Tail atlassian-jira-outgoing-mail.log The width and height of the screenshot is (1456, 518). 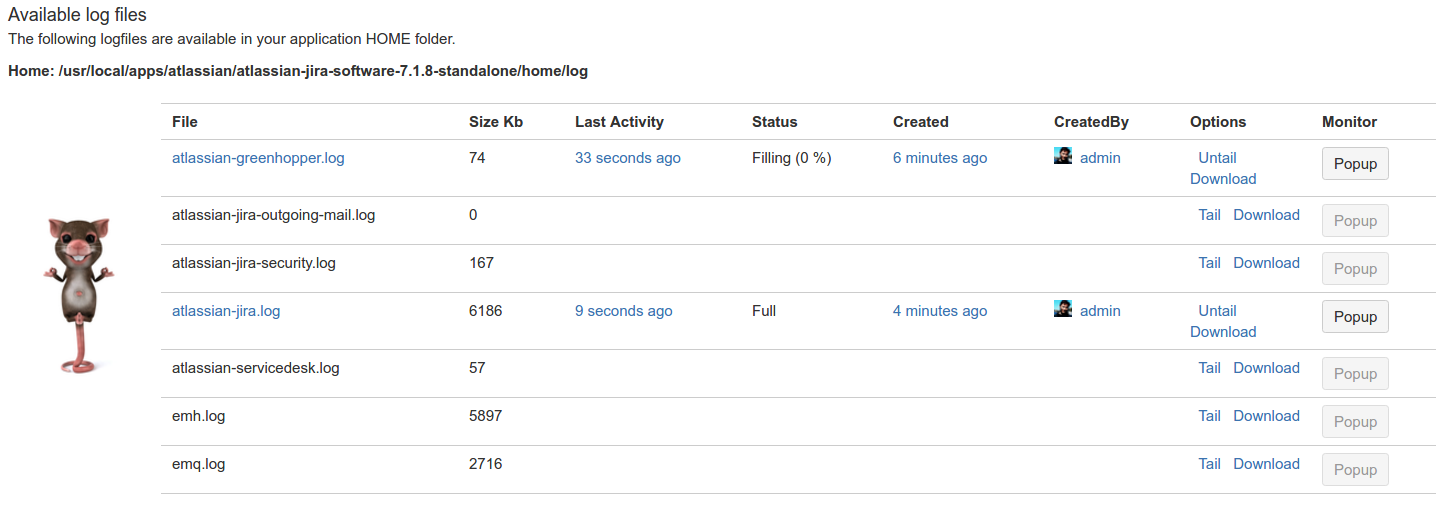1209,215
